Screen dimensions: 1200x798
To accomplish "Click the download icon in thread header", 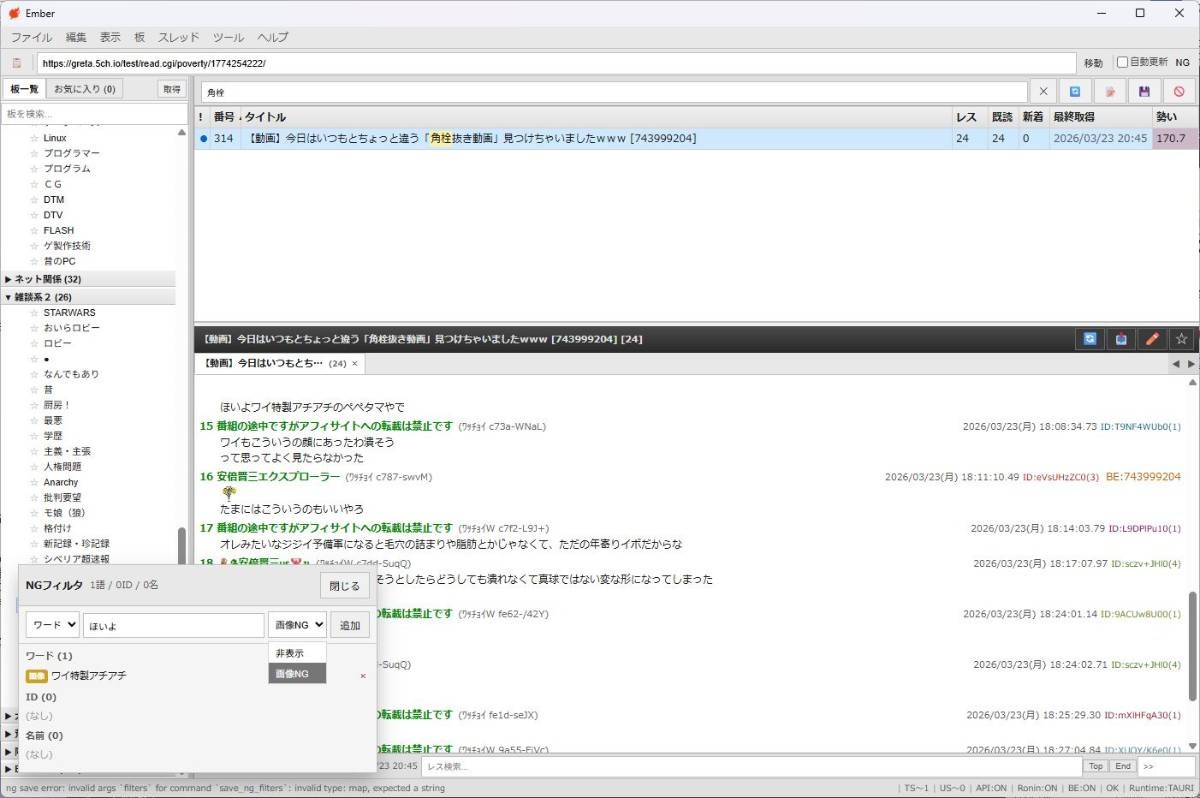I will tap(1120, 339).
